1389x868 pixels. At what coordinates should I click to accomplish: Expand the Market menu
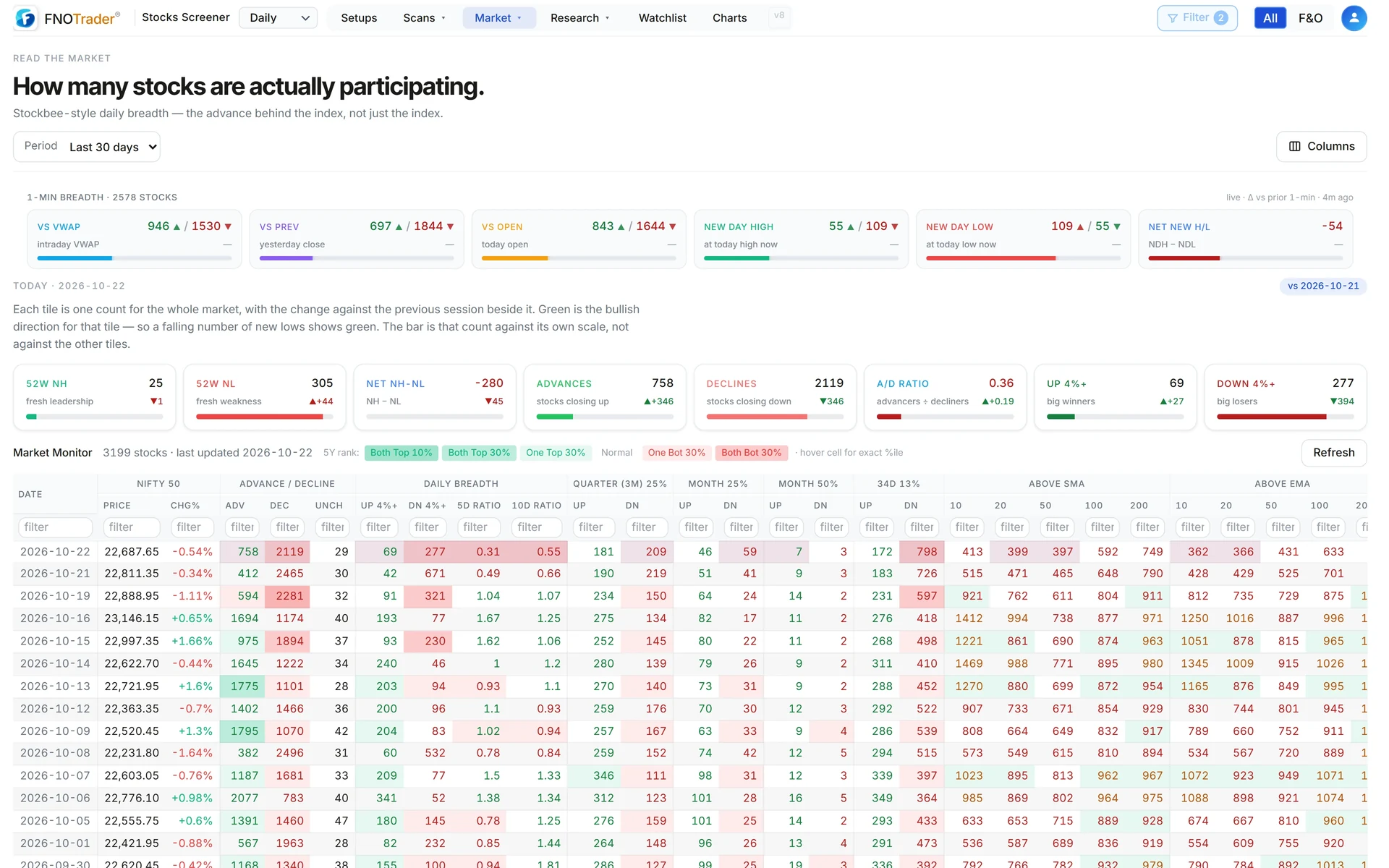[x=498, y=18]
